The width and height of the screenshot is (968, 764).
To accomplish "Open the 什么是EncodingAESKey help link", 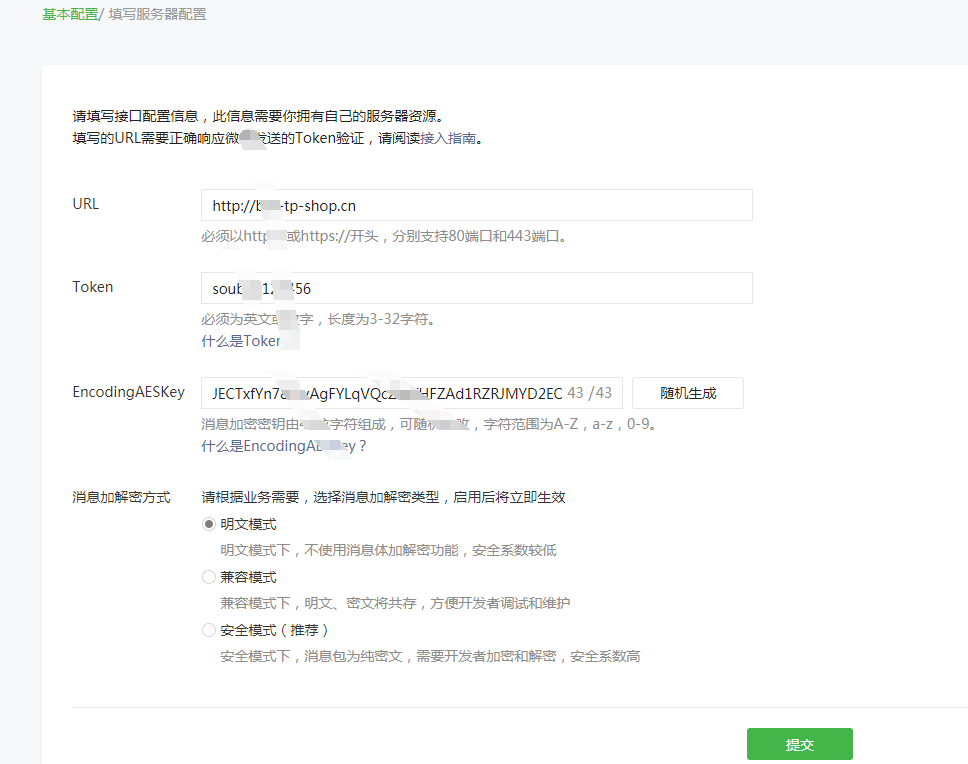I will pos(284,446).
